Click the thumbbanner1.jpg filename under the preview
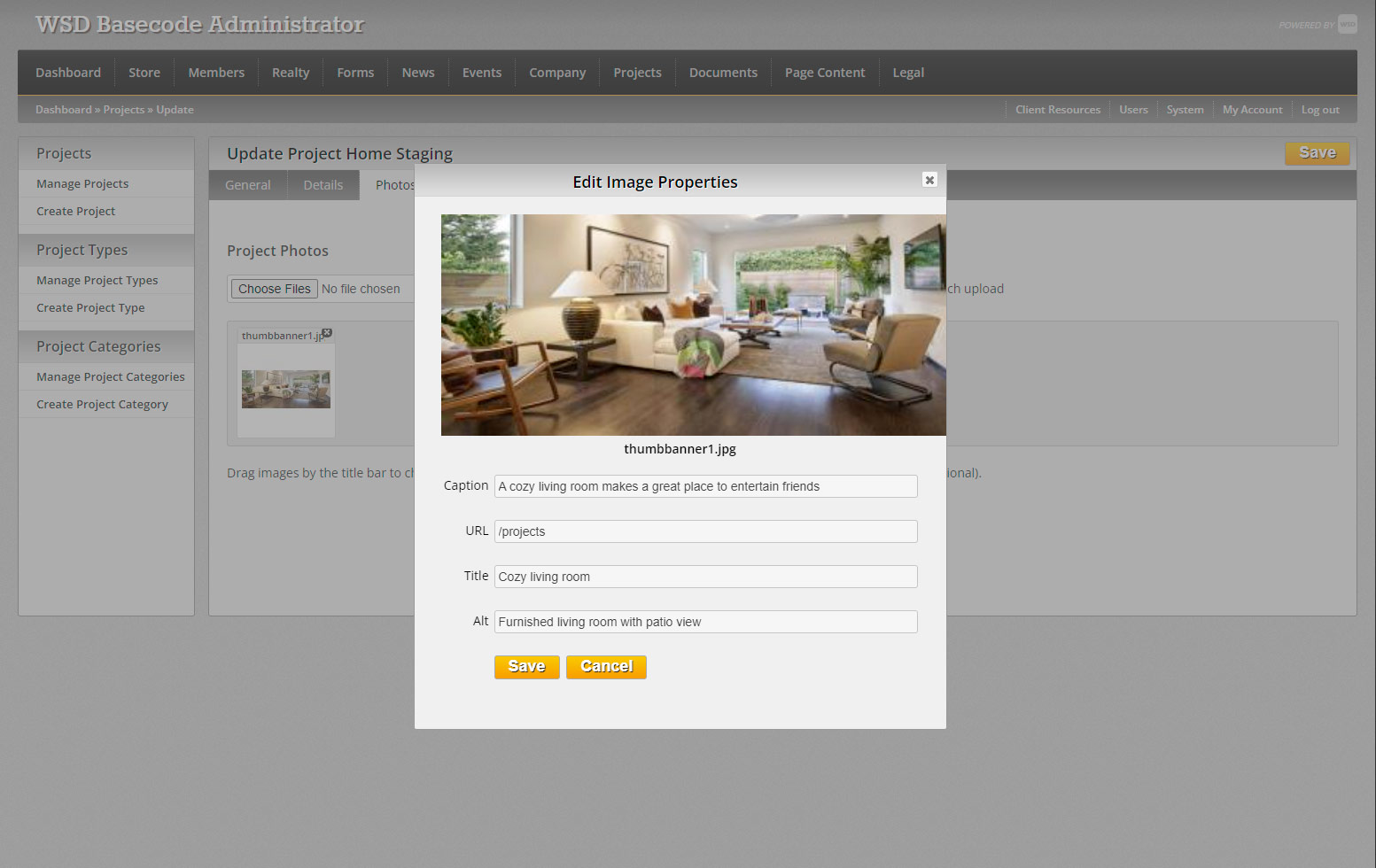This screenshot has height=868, width=1376. (680, 449)
